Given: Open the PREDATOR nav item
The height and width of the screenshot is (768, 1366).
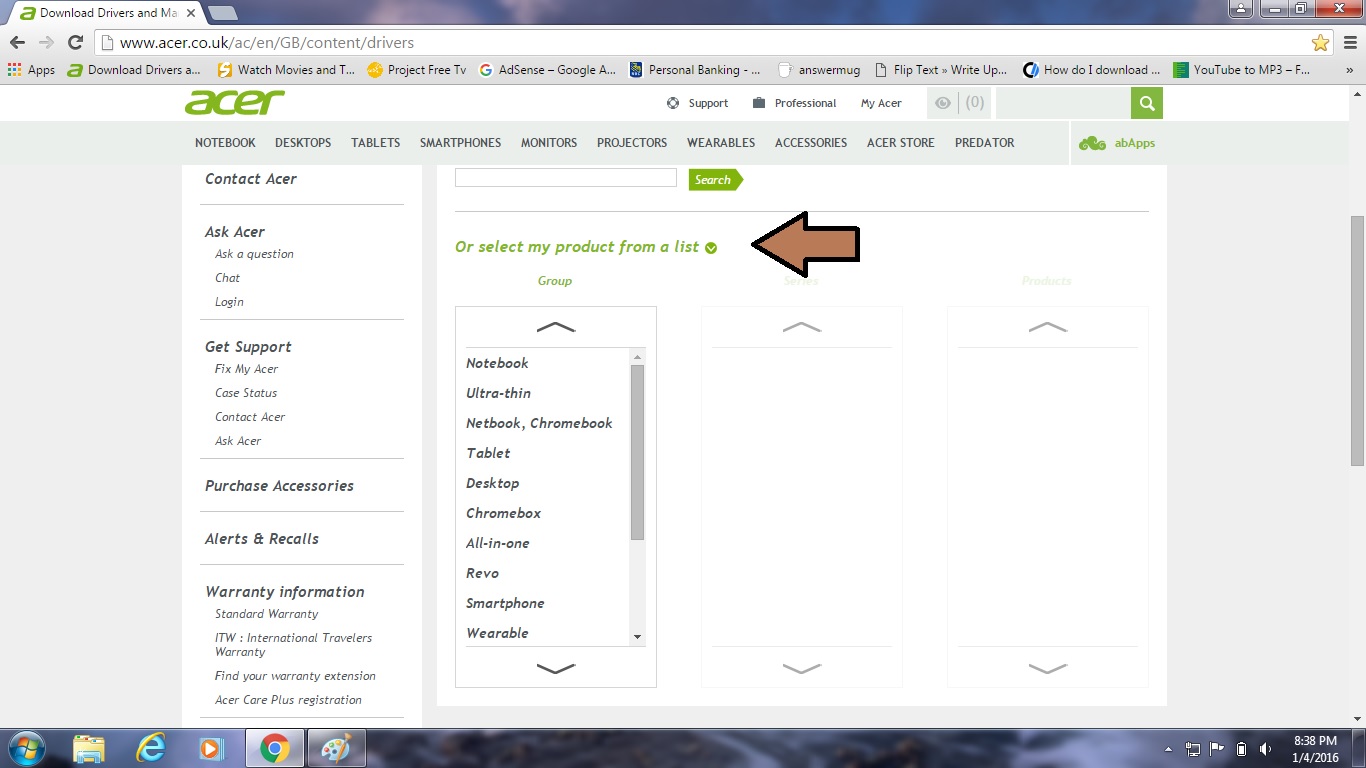Looking at the screenshot, I should [984, 143].
